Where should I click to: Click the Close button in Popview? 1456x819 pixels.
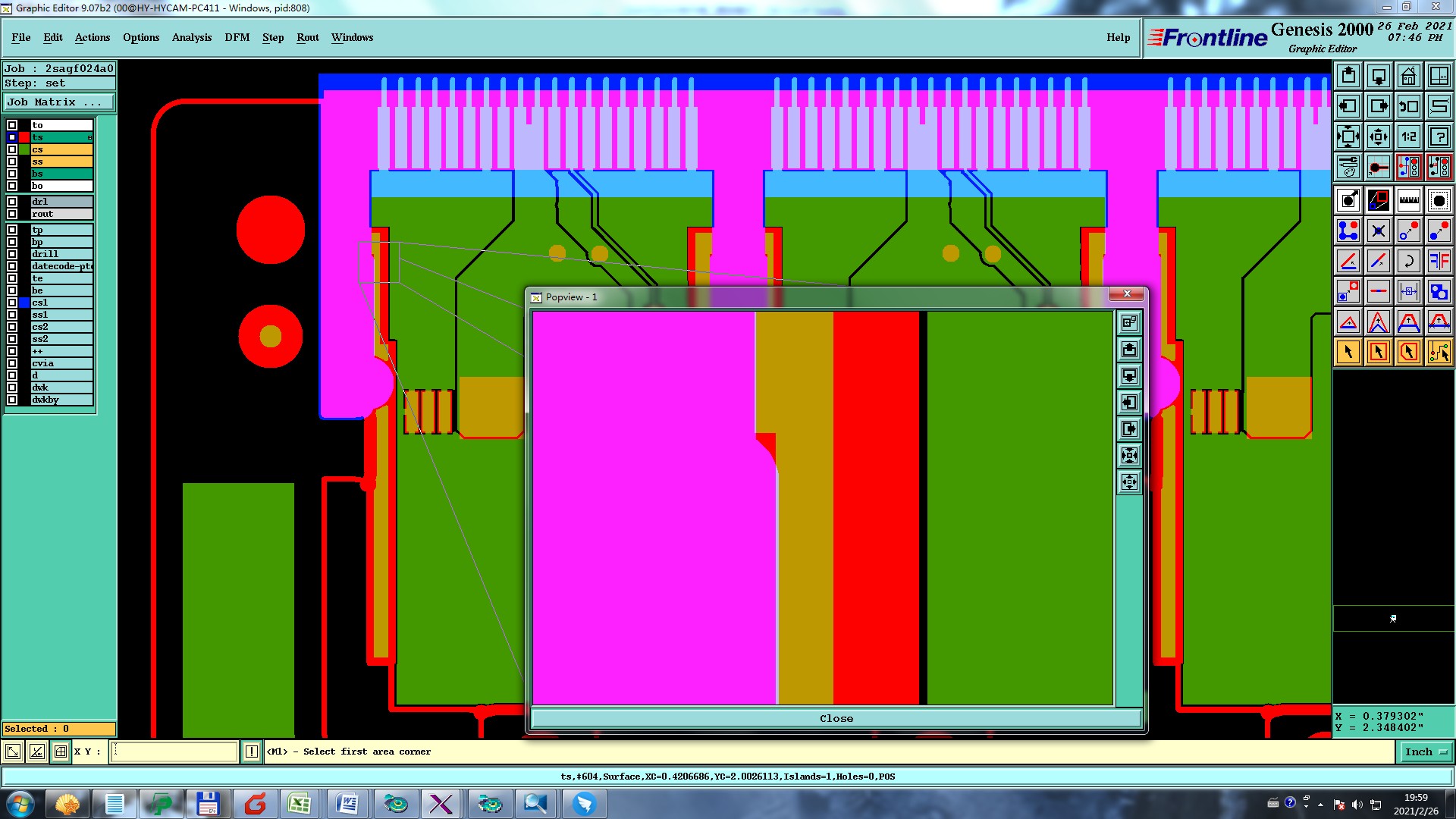pos(836,718)
